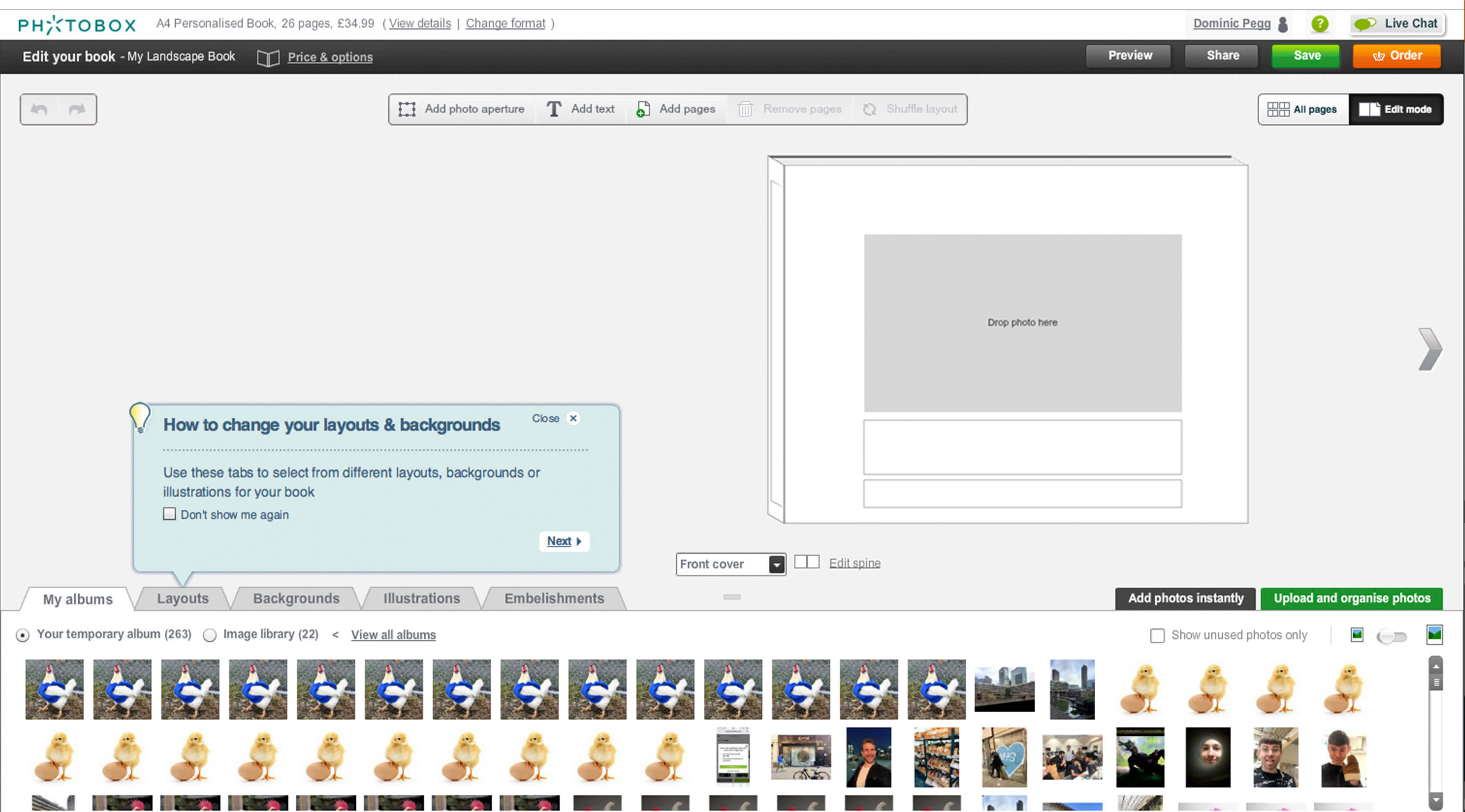Screen dimensions: 1465x812
Task: Open the My albums tab
Action: coord(78,599)
